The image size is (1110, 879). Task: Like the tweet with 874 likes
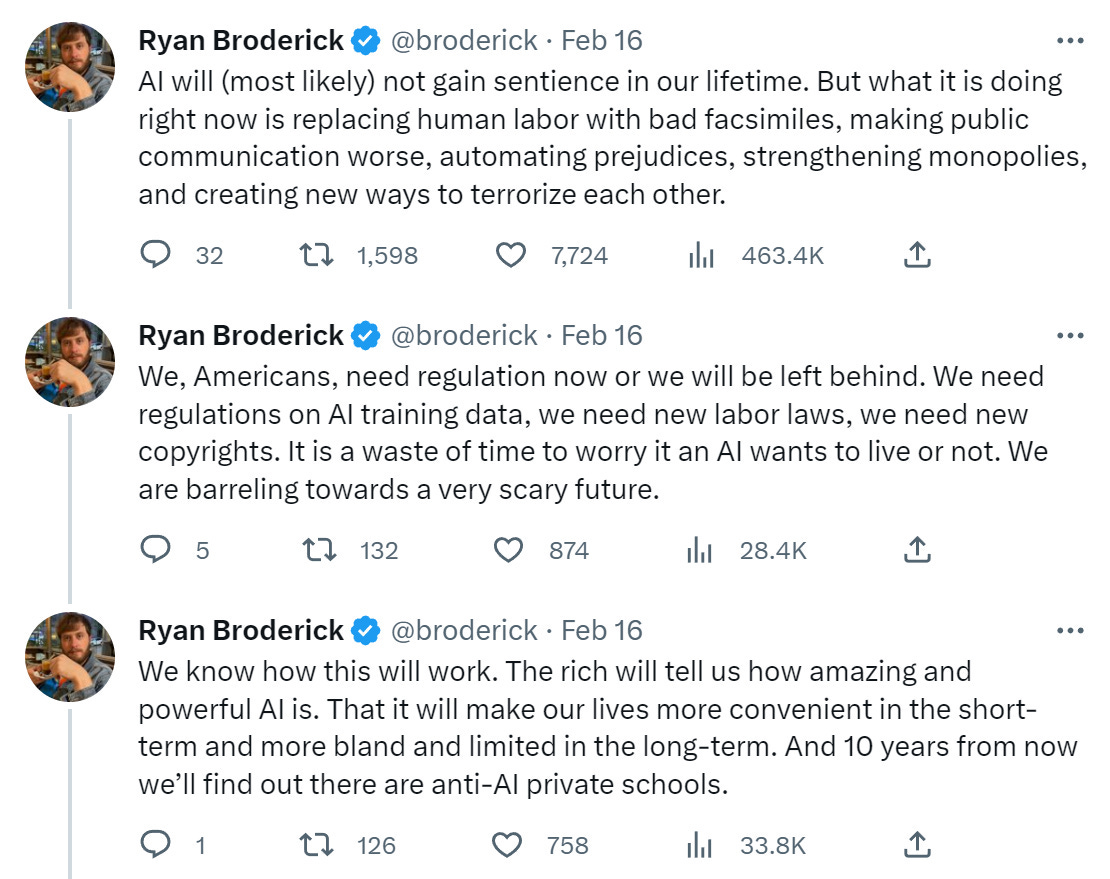[511, 550]
